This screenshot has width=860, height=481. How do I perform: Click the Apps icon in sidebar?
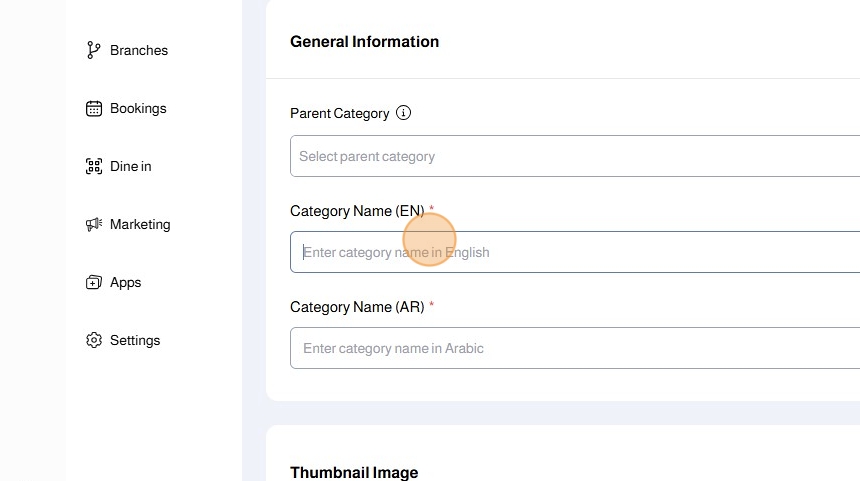tap(94, 282)
